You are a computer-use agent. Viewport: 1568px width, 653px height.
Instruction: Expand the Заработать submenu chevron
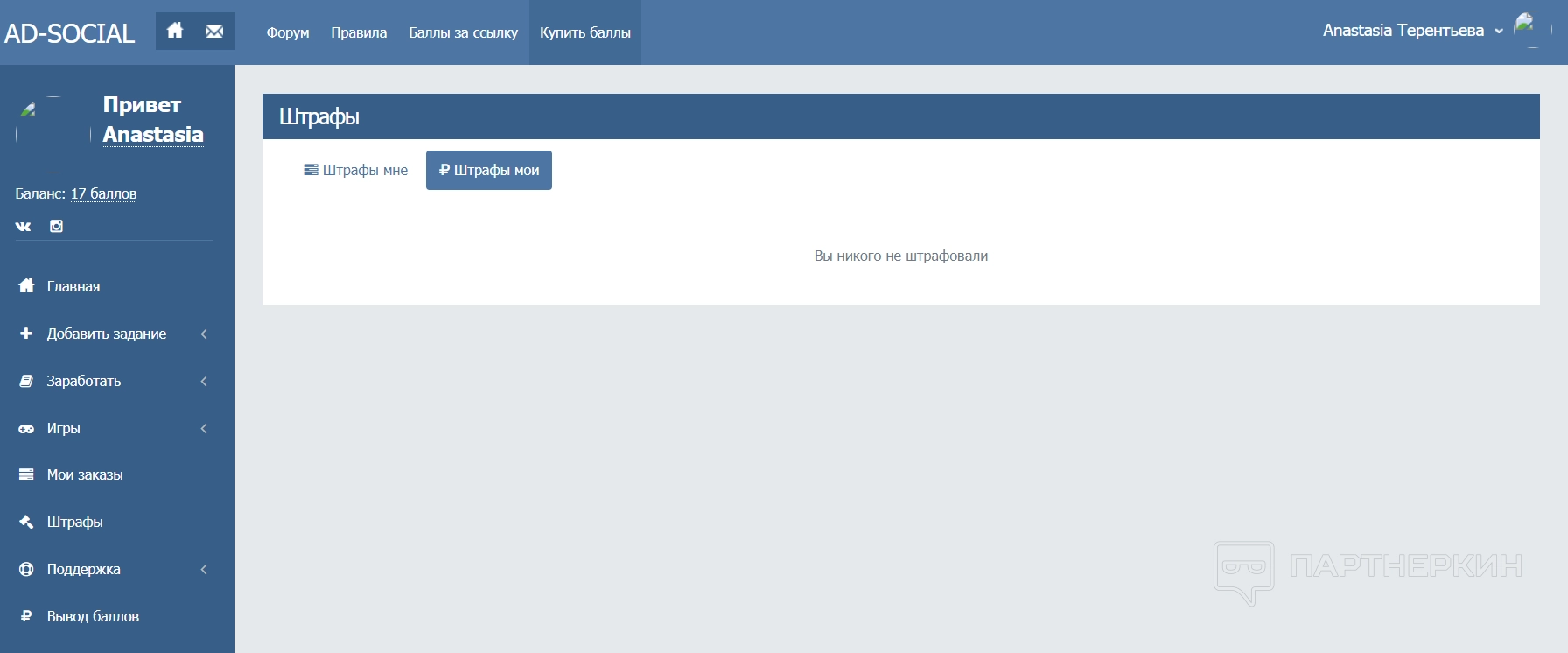204,381
